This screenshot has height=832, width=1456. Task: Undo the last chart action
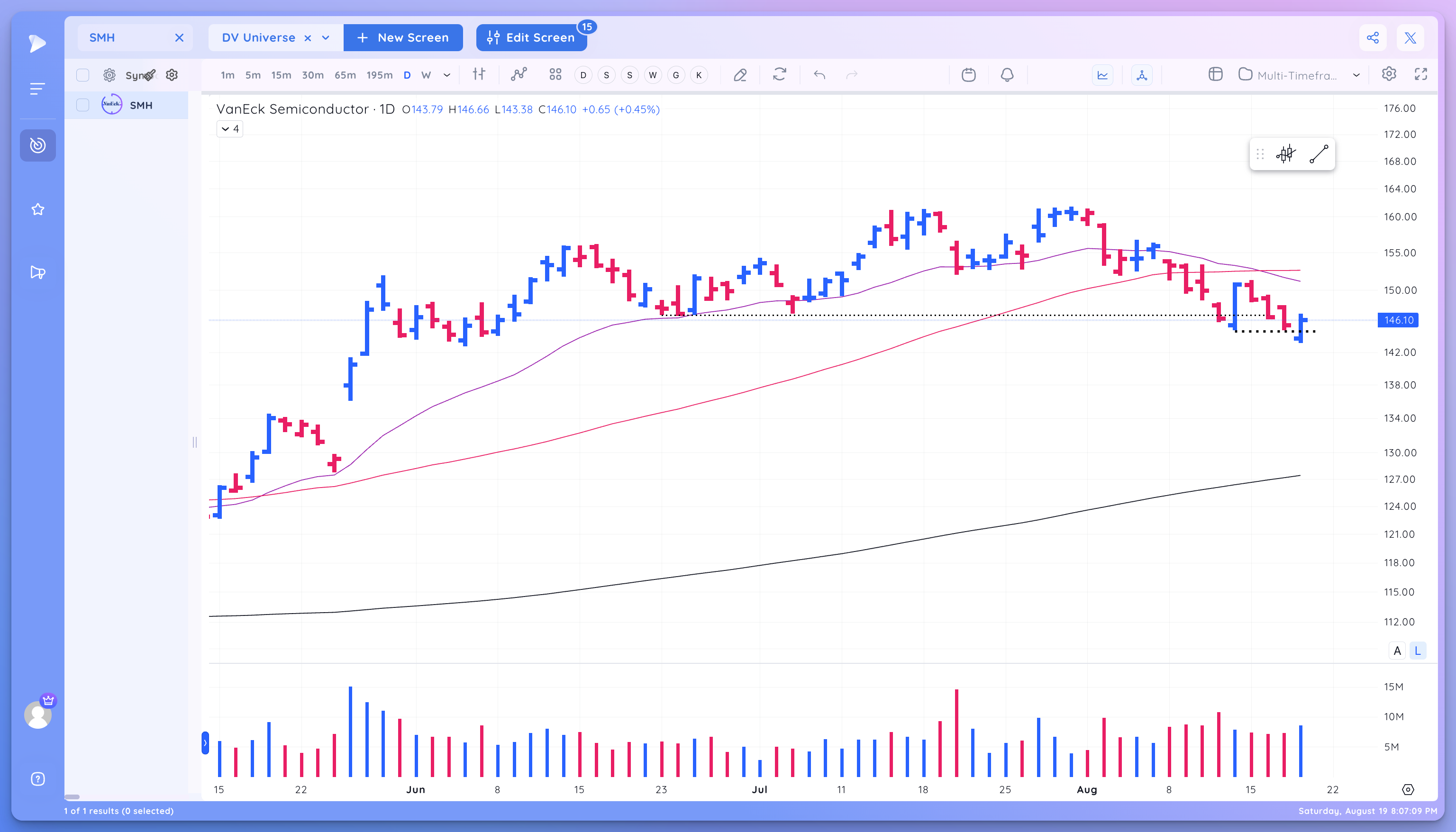coord(819,75)
